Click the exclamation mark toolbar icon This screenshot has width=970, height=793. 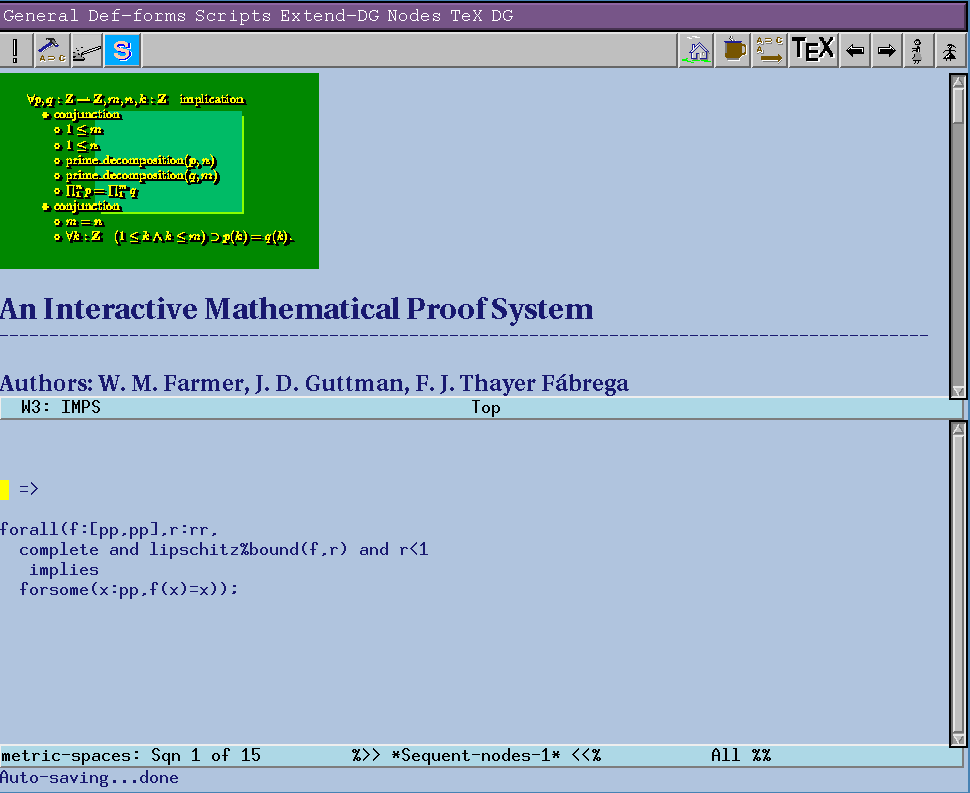pyautogui.click(x=16, y=50)
